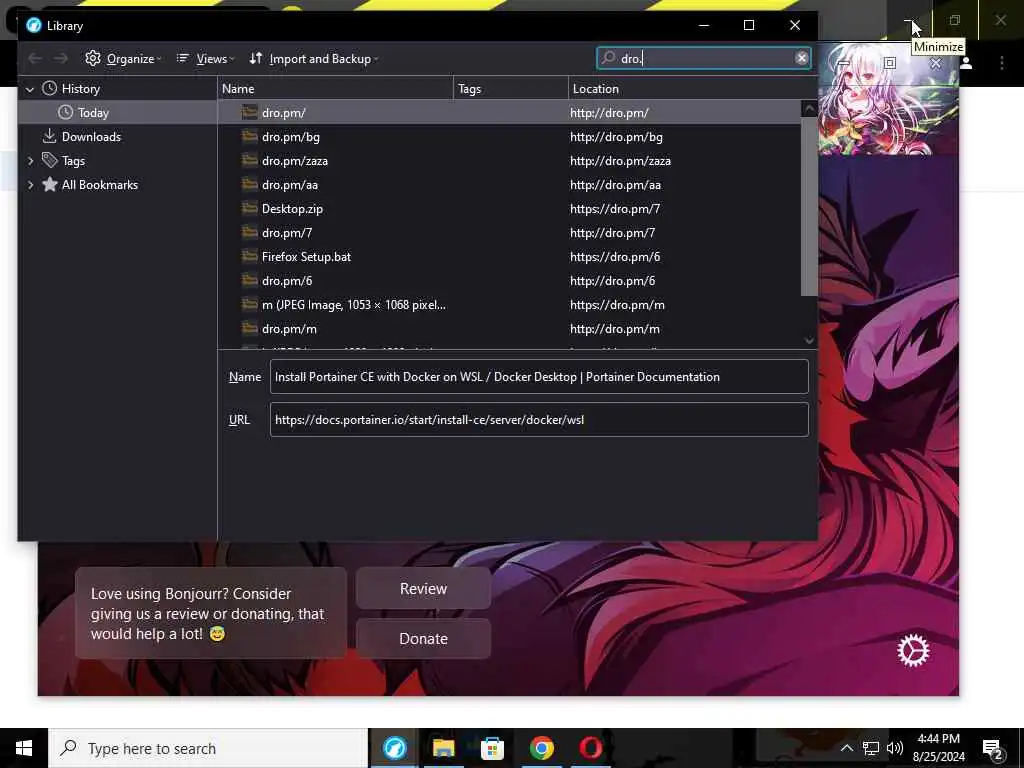The height and width of the screenshot is (768, 1024).
Task: Expand the All Bookmarks tree node
Action: pyautogui.click(x=30, y=185)
